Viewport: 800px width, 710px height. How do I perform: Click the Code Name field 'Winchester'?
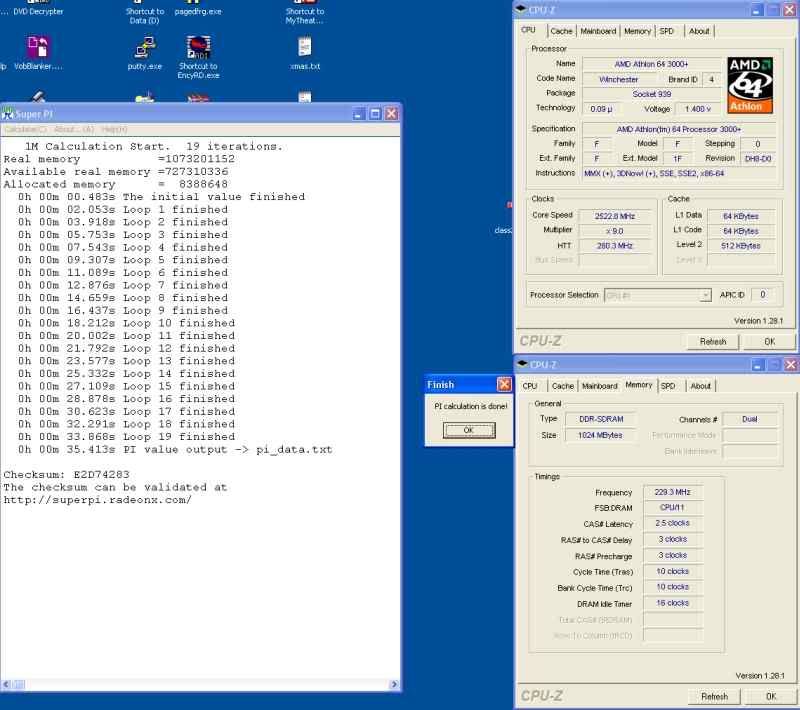click(x=618, y=80)
